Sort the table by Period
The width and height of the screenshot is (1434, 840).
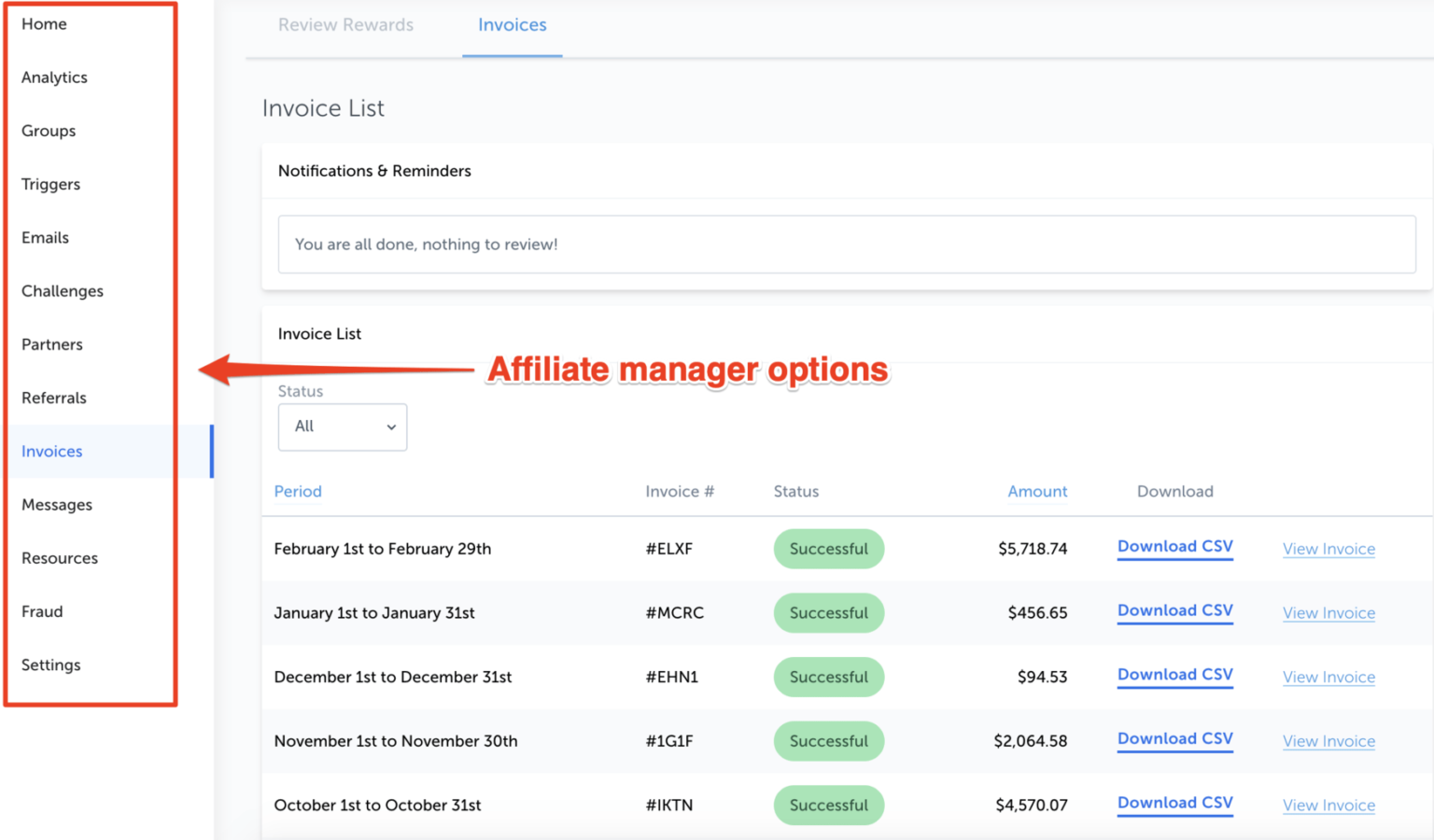tap(297, 491)
